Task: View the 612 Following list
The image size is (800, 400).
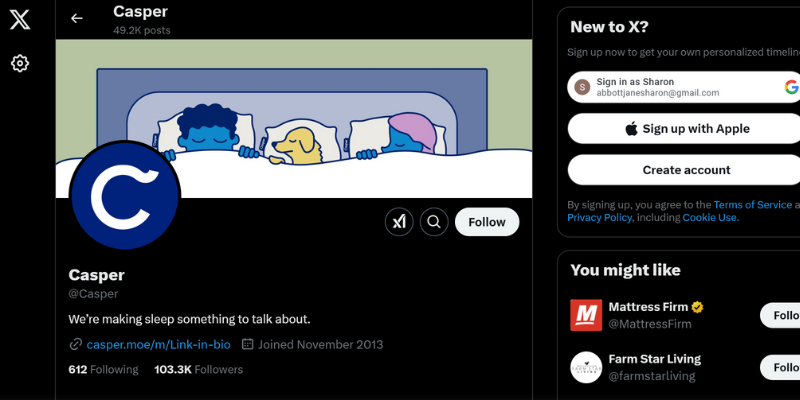Action: [103, 369]
